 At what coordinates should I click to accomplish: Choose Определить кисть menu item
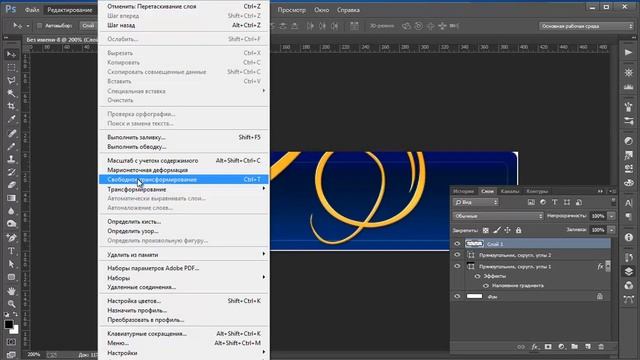coord(184,222)
